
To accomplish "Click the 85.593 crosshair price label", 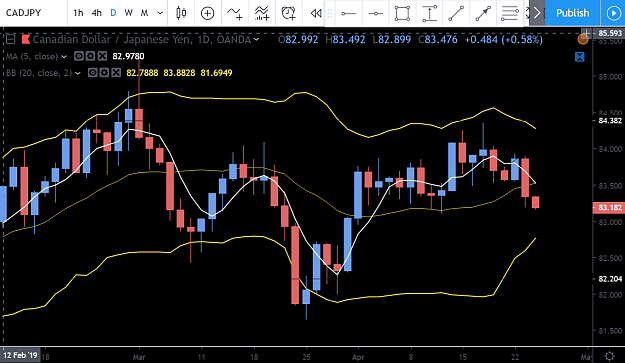I will (609, 33).
